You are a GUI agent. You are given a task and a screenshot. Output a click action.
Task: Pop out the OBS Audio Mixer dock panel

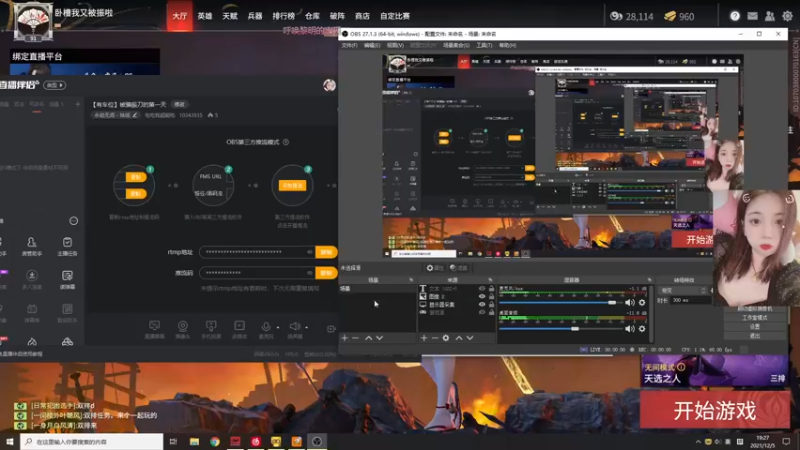tap(649, 280)
